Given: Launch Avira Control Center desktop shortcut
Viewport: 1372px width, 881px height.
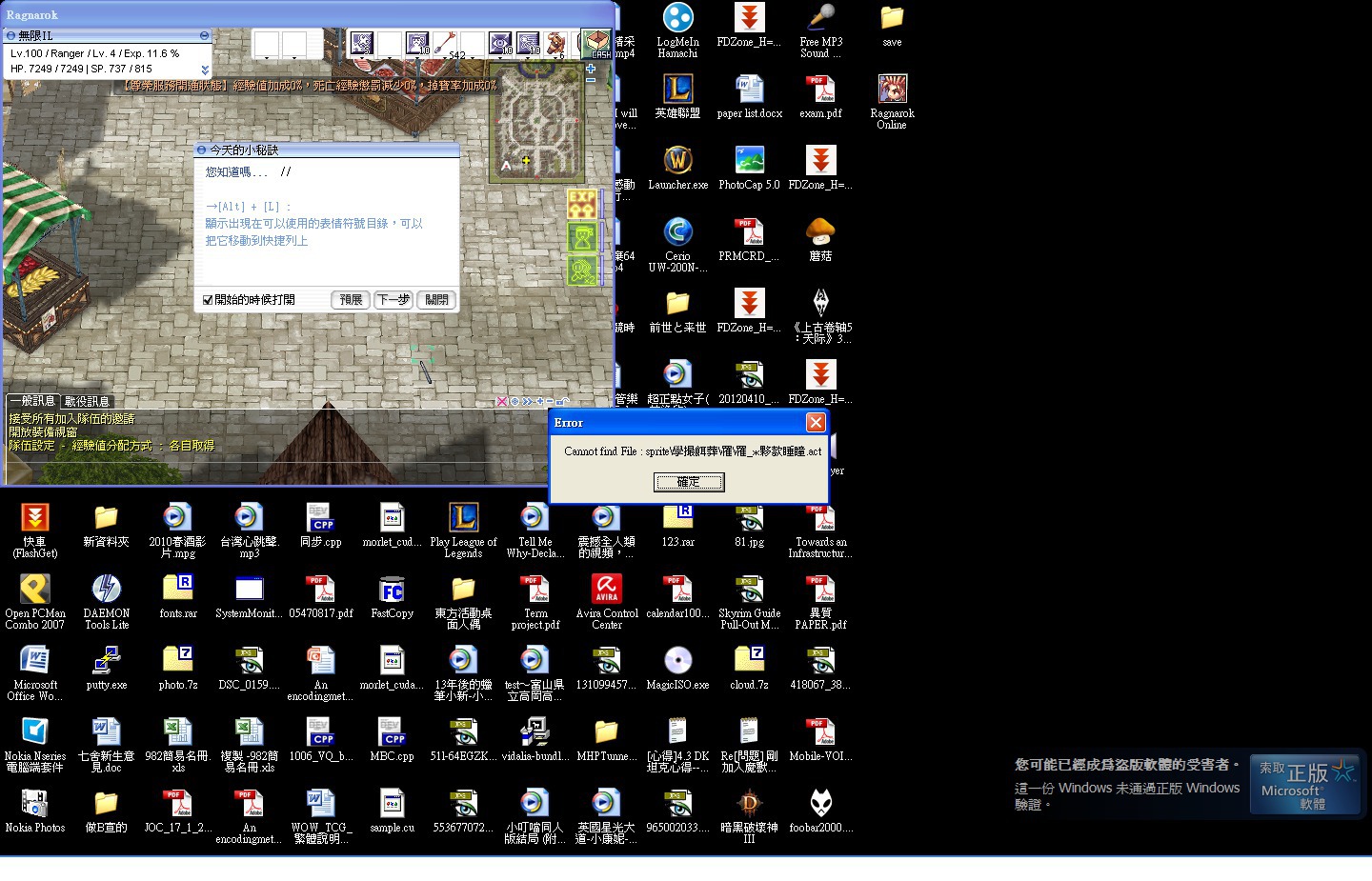Looking at the screenshot, I should (x=607, y=602).
